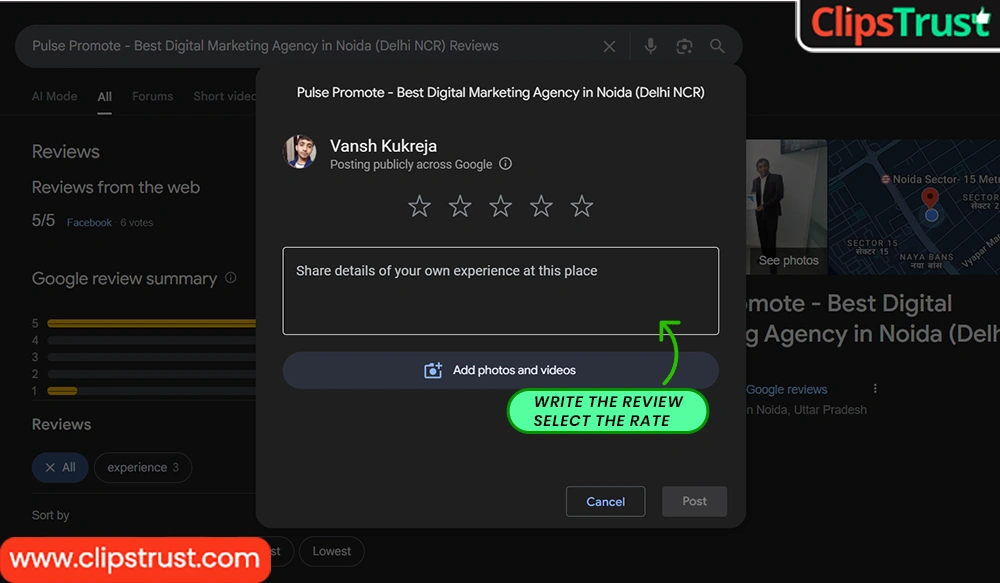Click the info icon beside Posting publicly
The image size is (1000, 583).
click(x=505, y=164)
